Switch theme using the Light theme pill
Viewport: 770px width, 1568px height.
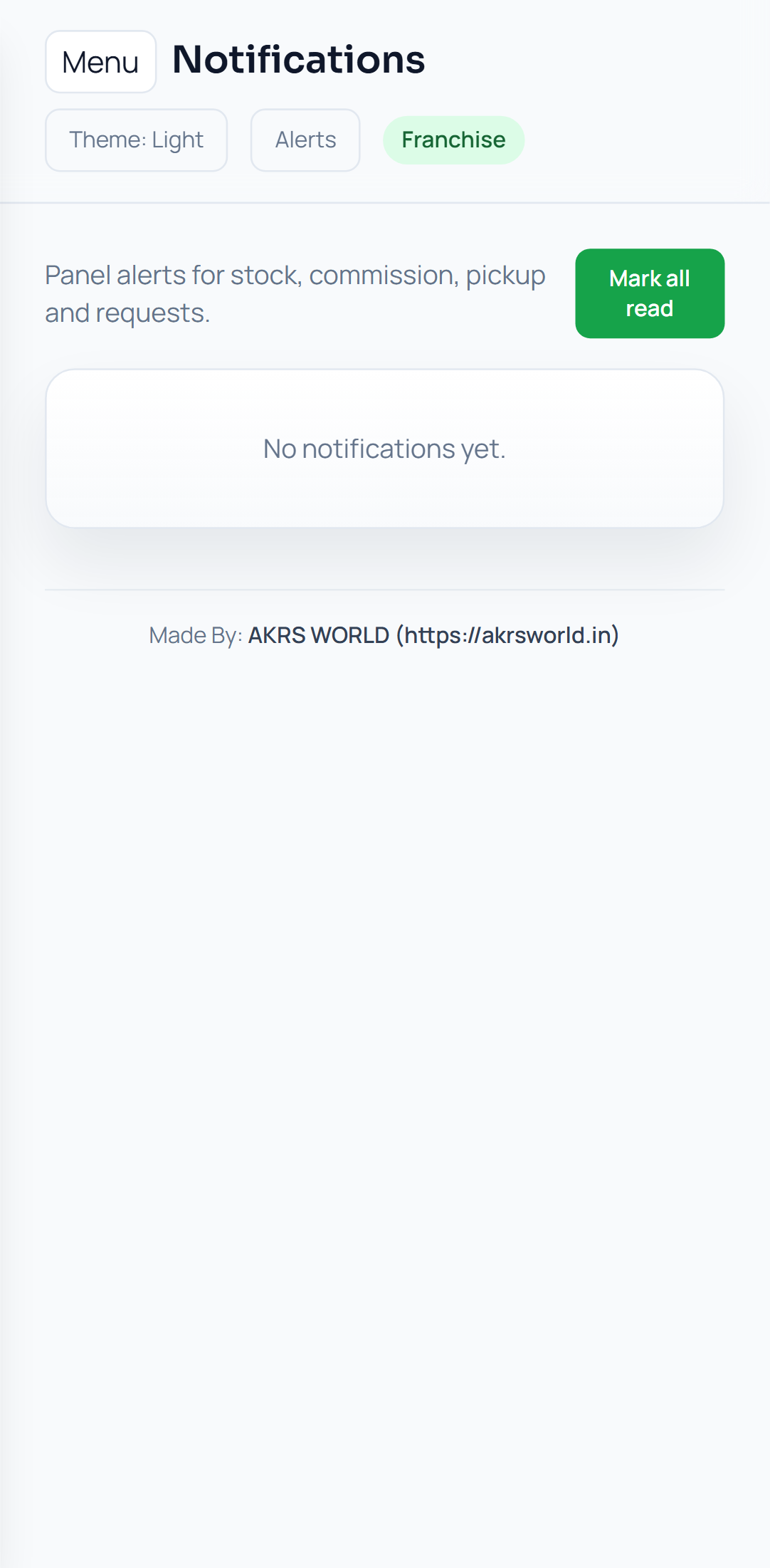[136, 140]
